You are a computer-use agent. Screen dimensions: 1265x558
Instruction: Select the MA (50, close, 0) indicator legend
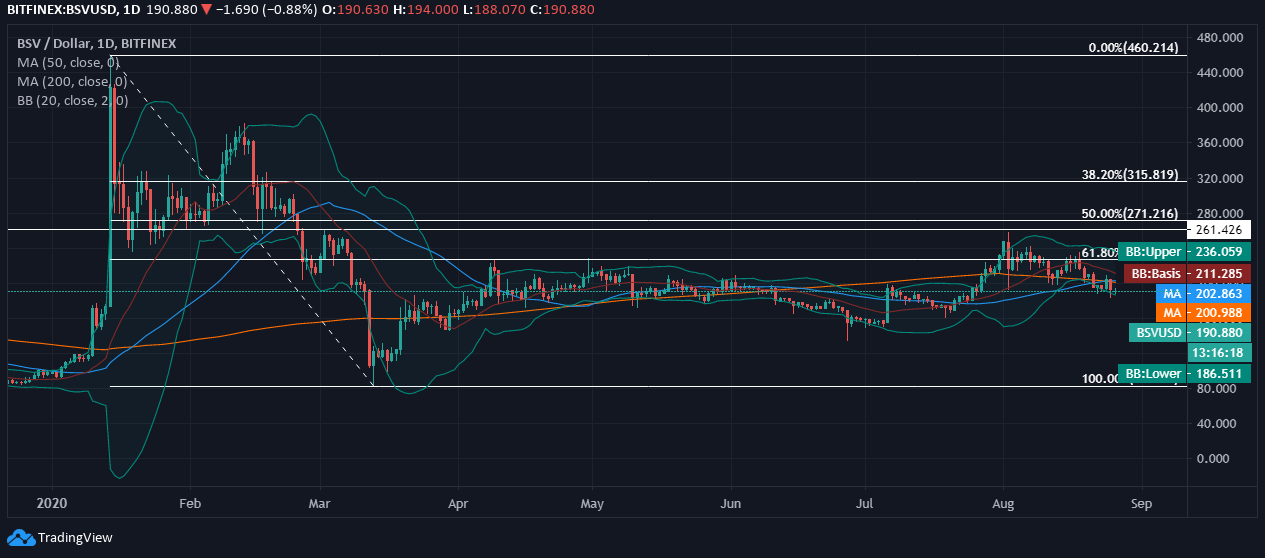(69, 62)
